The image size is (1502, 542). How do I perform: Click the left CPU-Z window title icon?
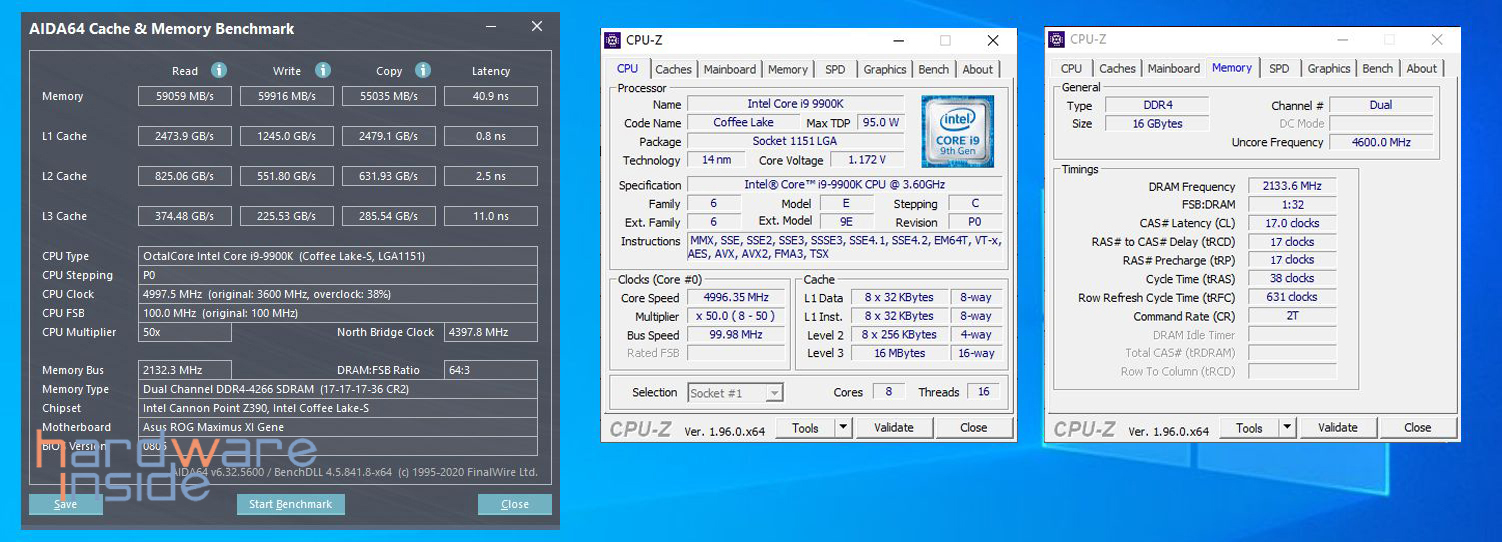coord(613,40)
